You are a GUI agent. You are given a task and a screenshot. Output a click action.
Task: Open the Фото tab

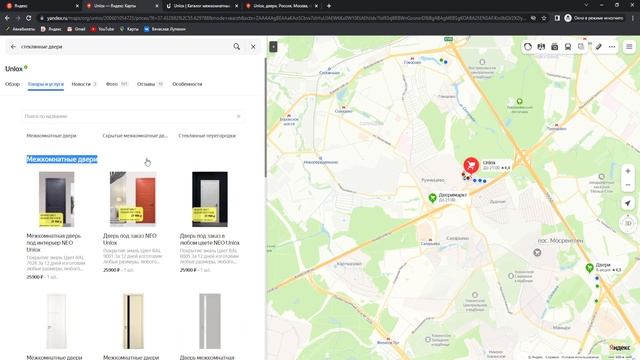coord(117,84)
